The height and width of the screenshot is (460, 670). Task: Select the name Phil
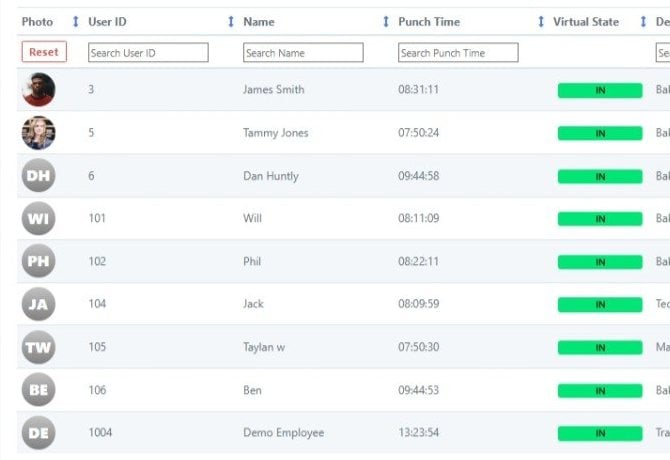(252, 261)
